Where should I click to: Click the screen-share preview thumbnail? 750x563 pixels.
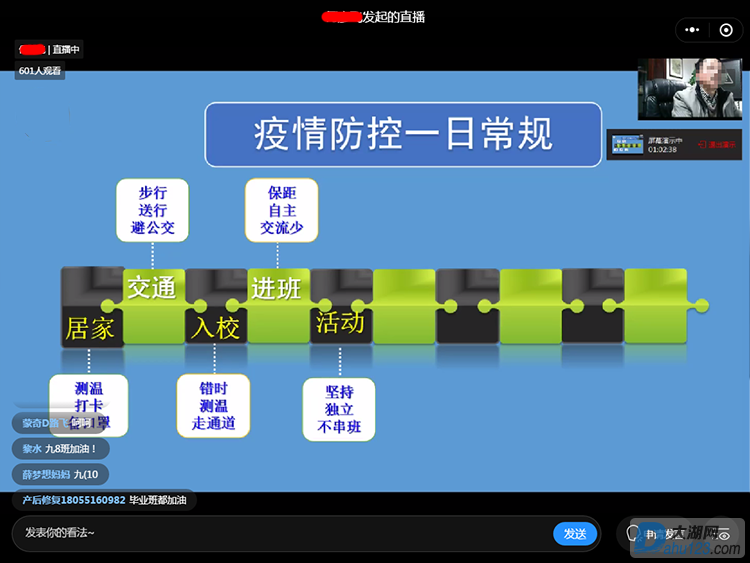(x=627, y=144)
